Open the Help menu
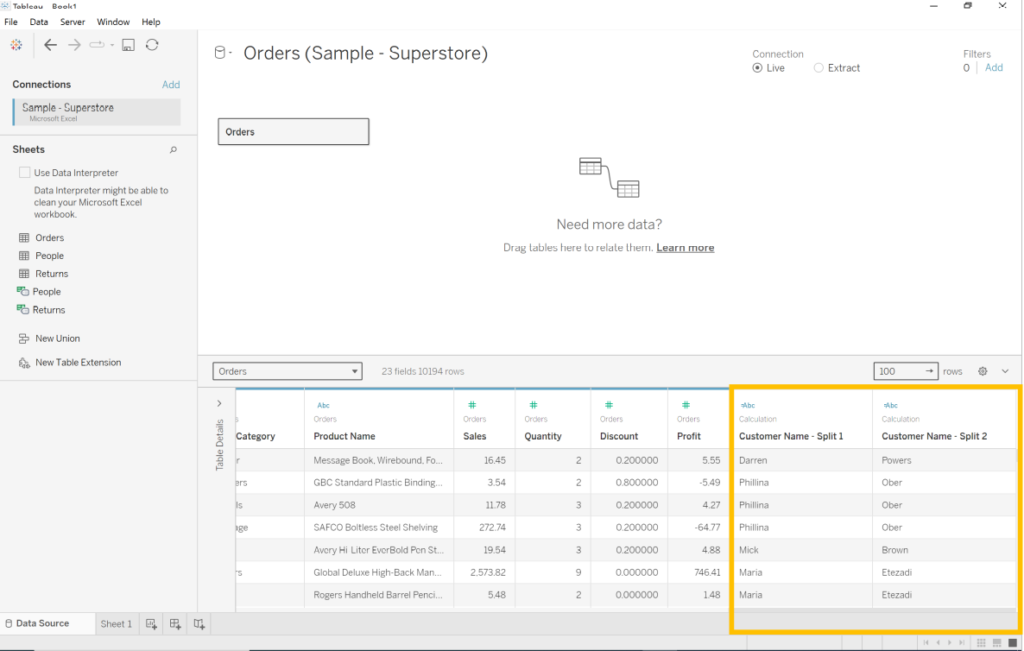 coord(151,22)
